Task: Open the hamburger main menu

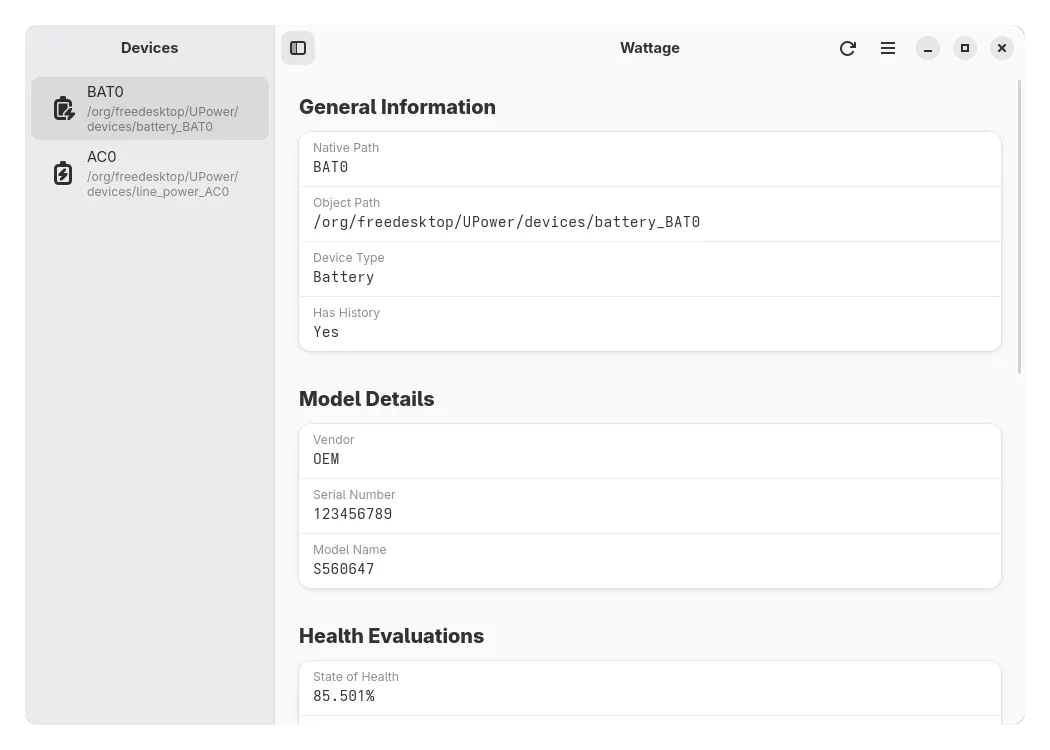Action: 888,48
